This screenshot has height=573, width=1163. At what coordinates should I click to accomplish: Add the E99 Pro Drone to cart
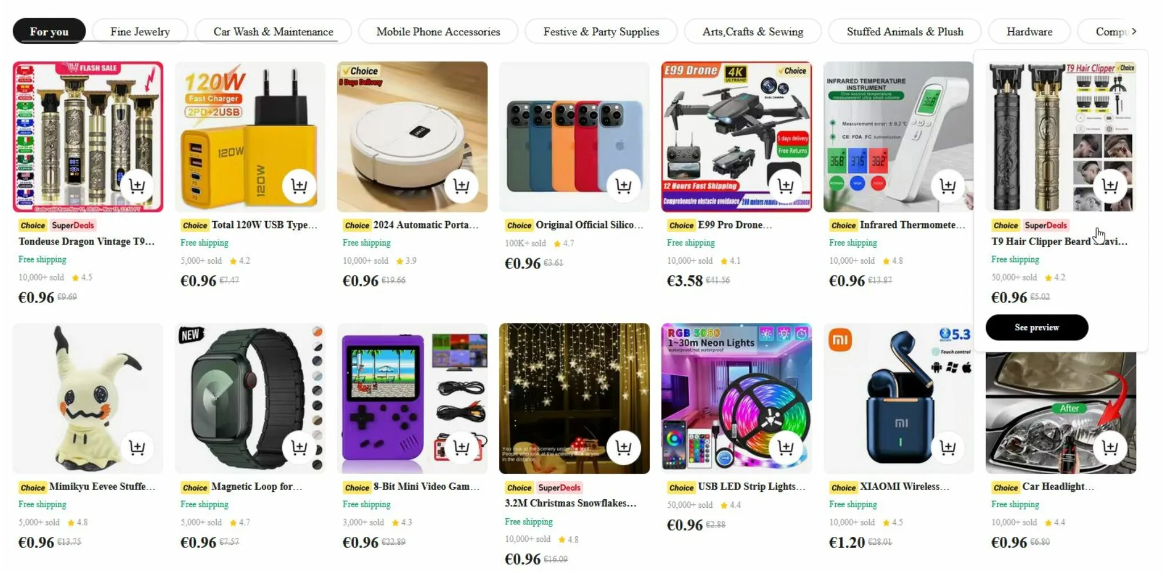[x=786, y=186]
